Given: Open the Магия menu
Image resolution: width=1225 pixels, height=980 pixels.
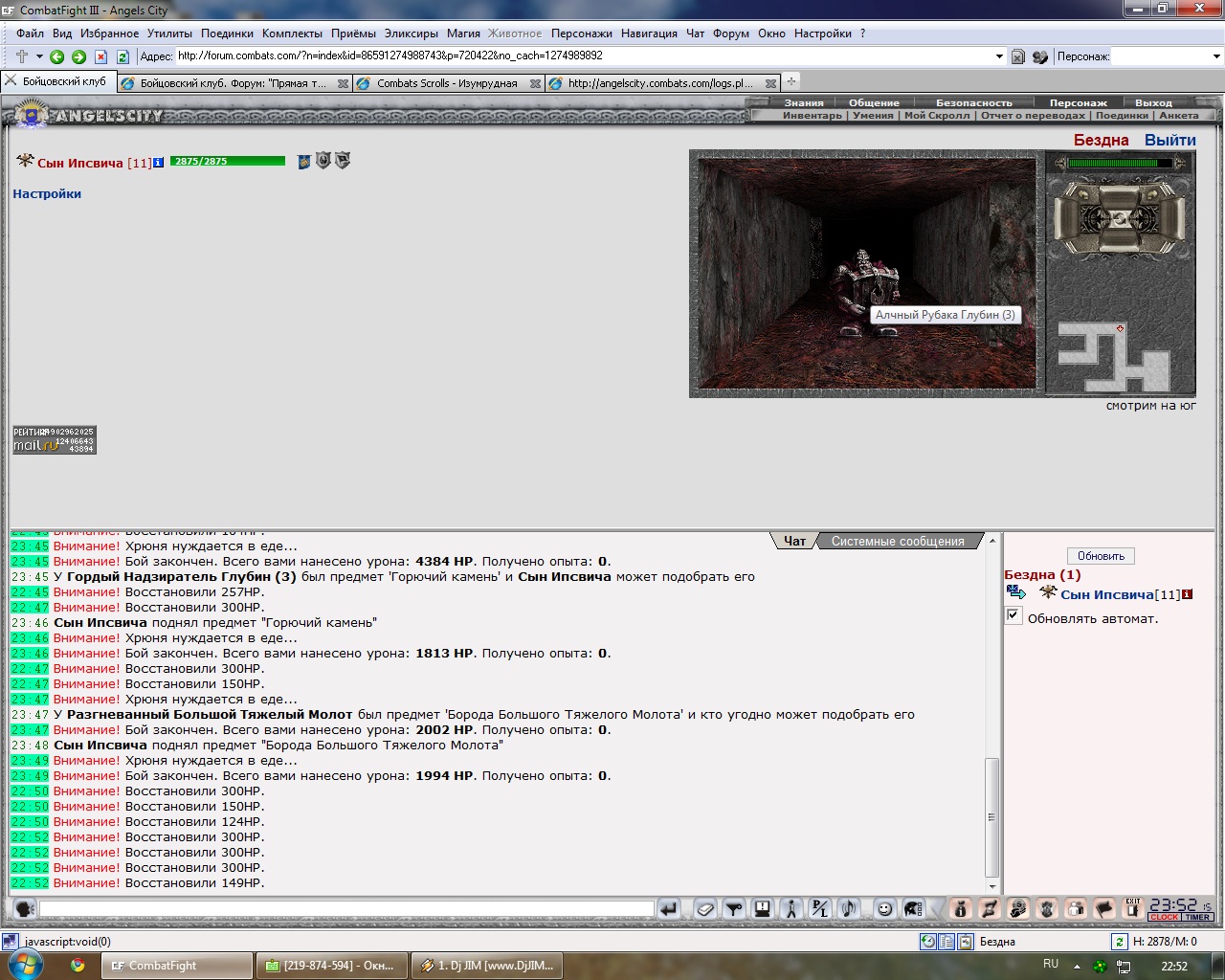Looking at the screenshot, I should coord(463,33).
